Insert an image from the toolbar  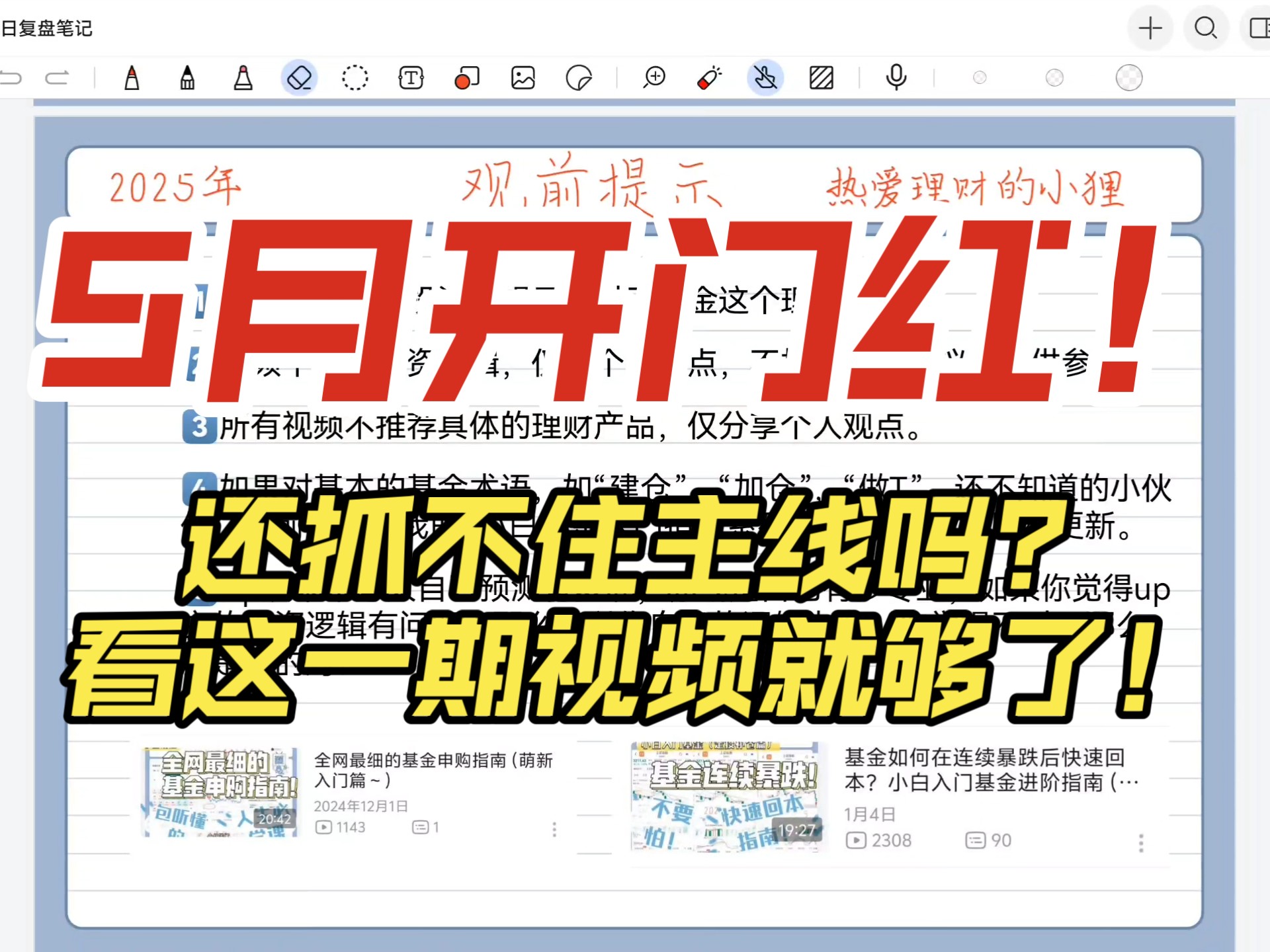click(x=523, y=78)
